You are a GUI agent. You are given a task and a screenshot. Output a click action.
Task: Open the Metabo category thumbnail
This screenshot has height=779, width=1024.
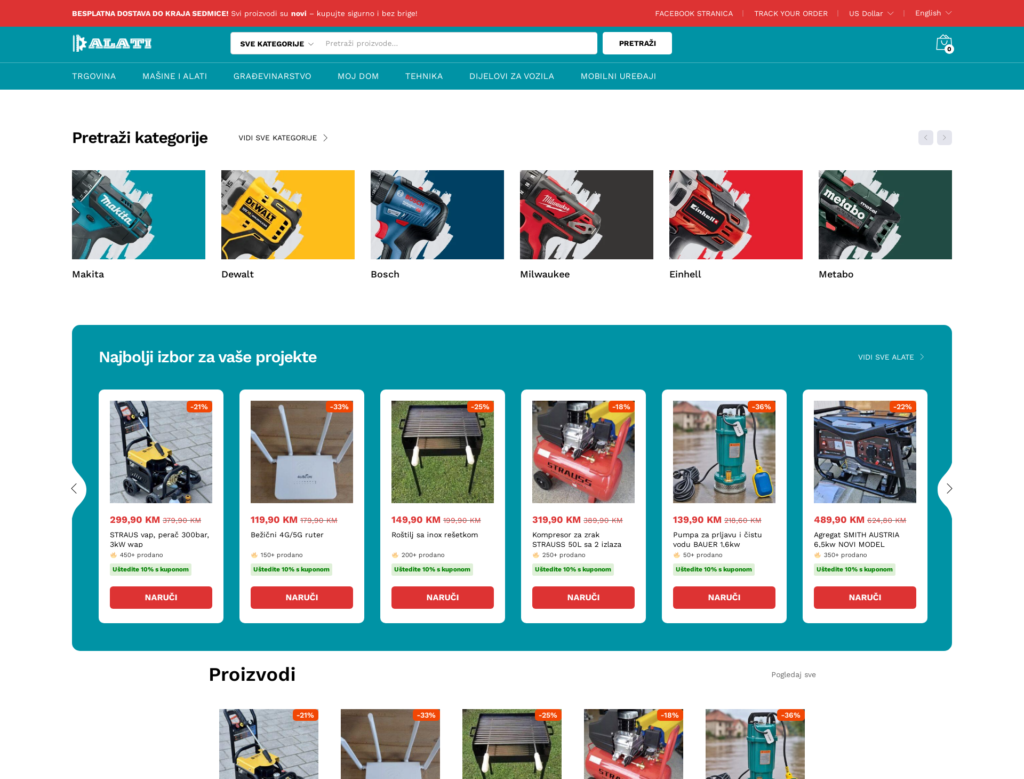click(x=885, y=215)
